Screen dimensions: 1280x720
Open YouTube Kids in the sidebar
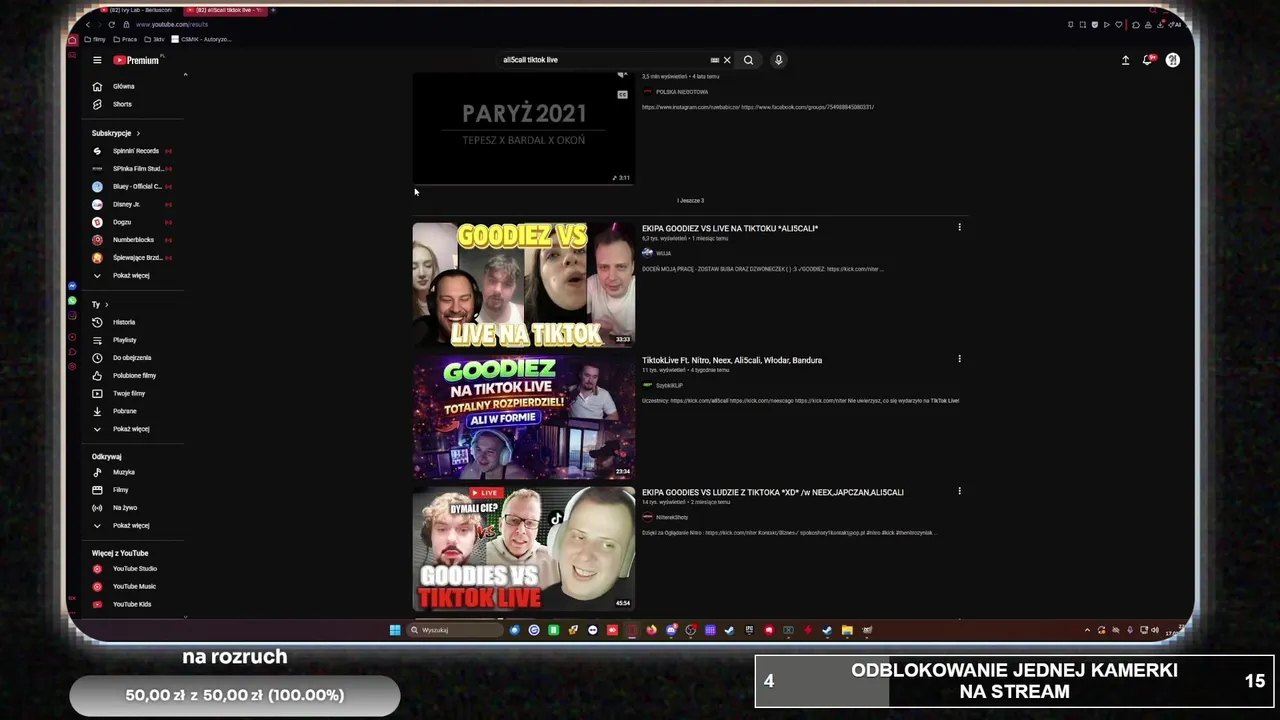[132, 604]
